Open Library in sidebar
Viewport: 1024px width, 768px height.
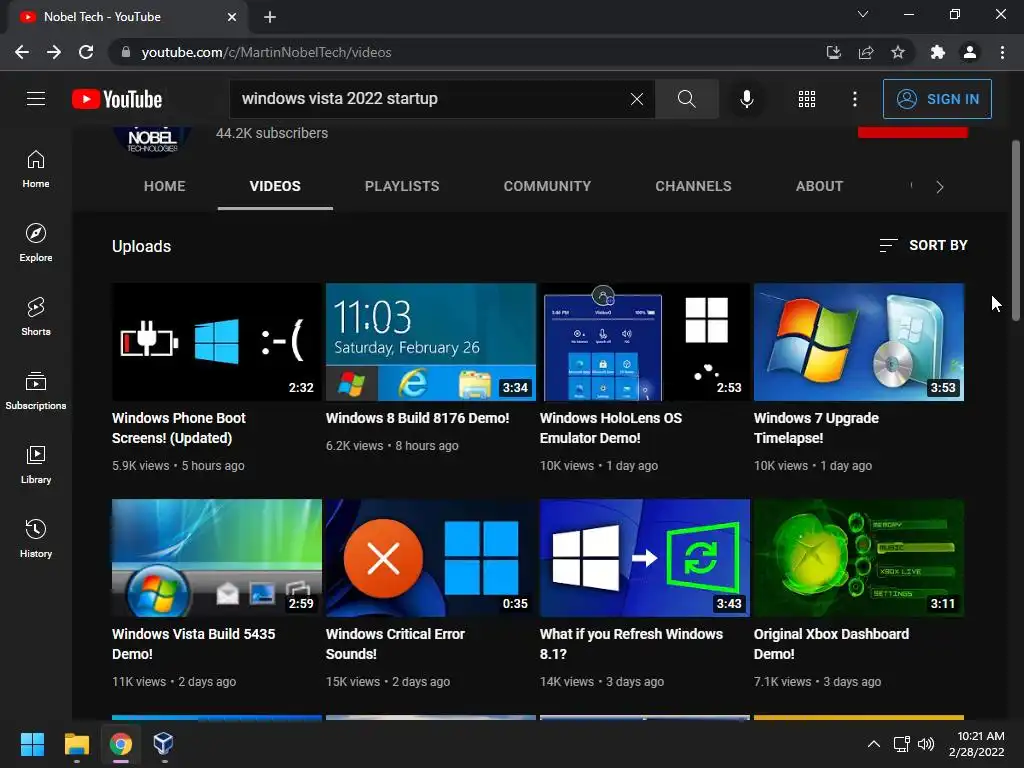point(36,464)
